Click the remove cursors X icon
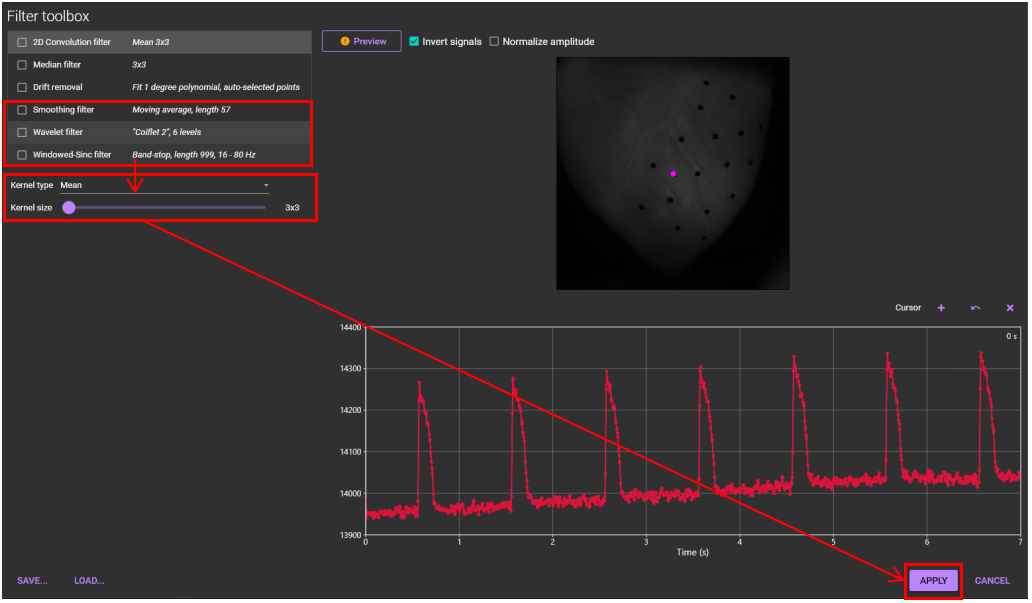The height and width of the screenshot is (603, 1032). (x=1010, y=308)
